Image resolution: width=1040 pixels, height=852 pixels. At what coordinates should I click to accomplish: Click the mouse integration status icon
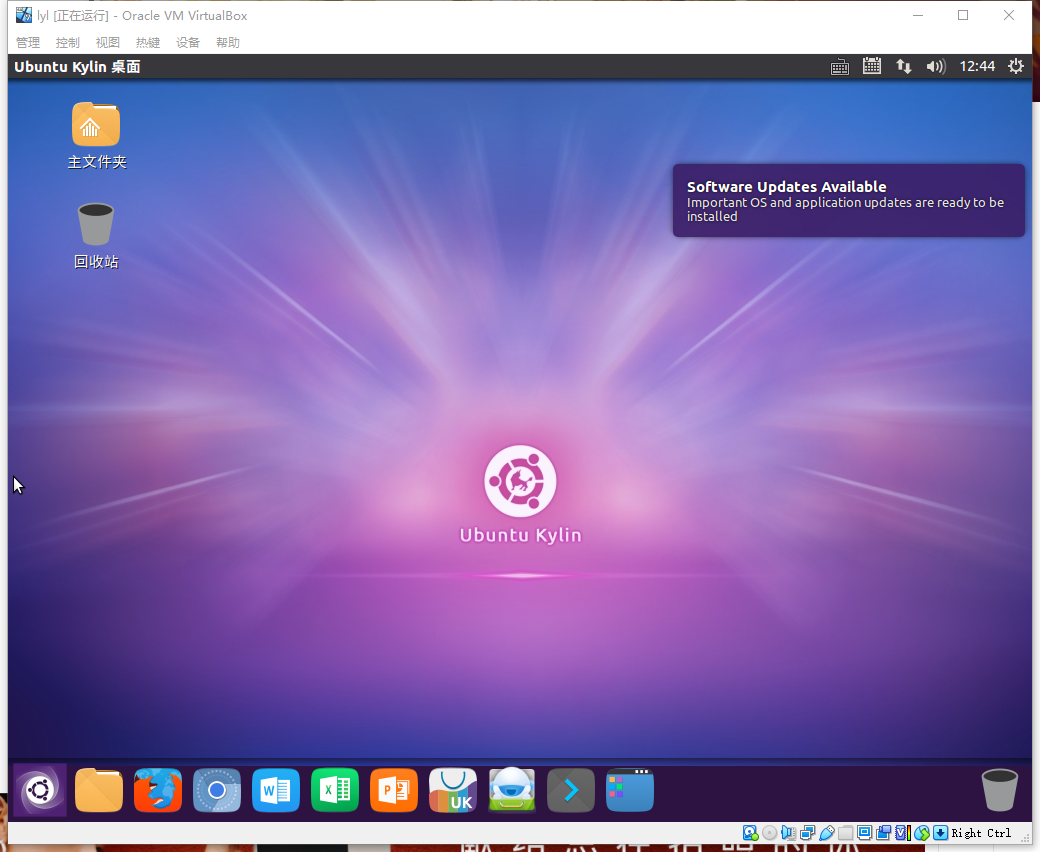(922, 833)
